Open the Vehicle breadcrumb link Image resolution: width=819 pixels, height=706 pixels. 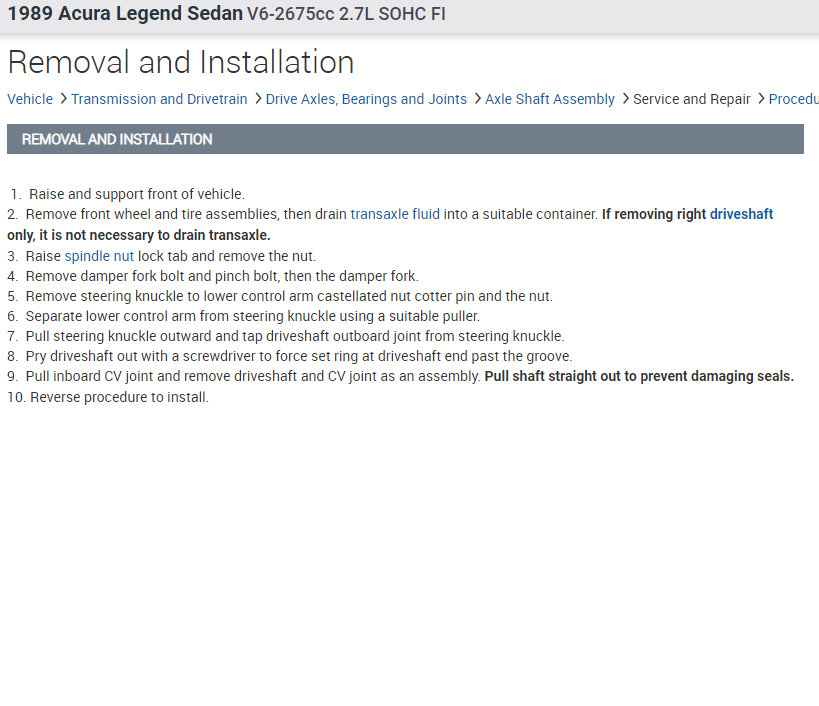click(x=30, y=99)
